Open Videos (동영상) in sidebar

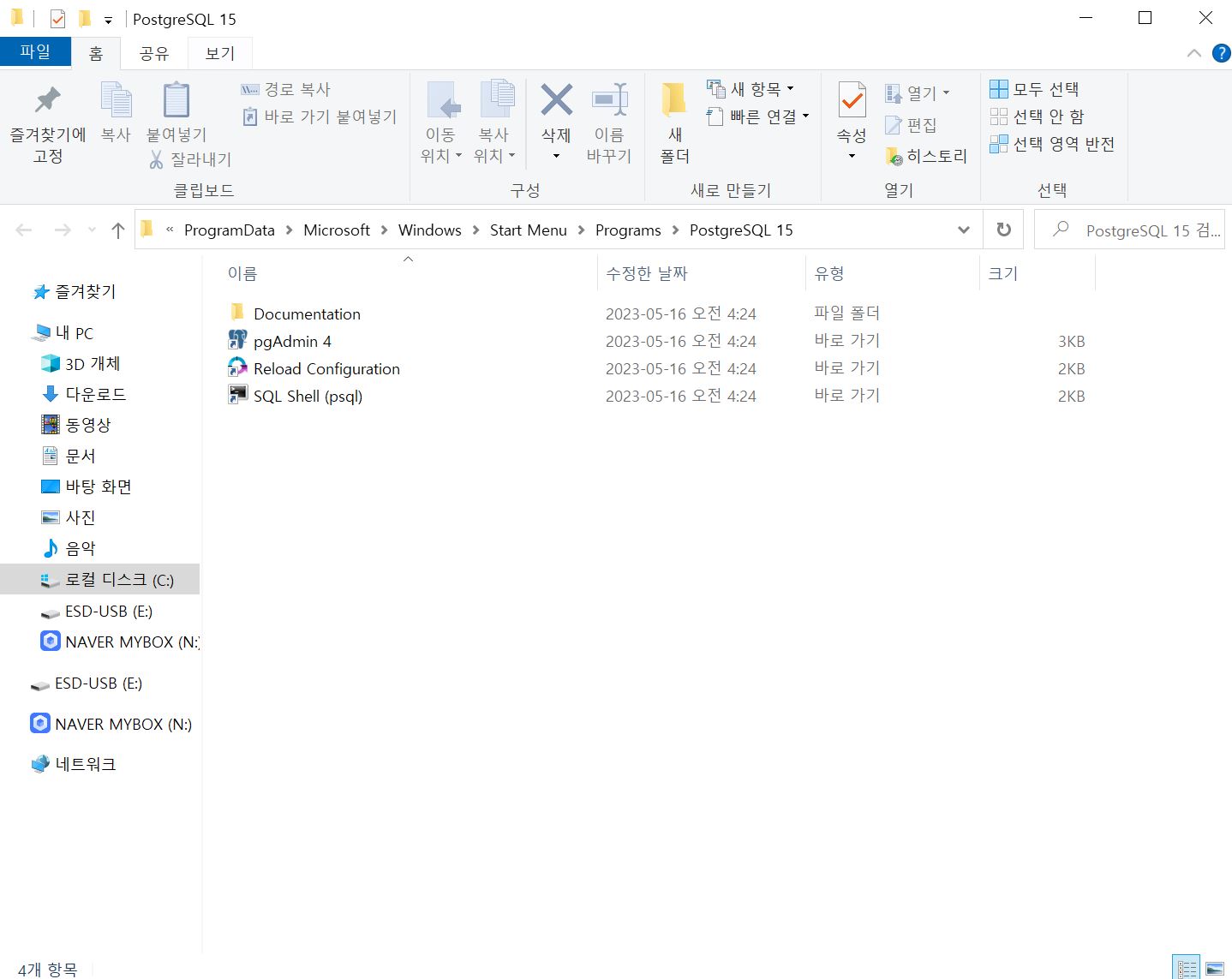(x=76, y=425)
